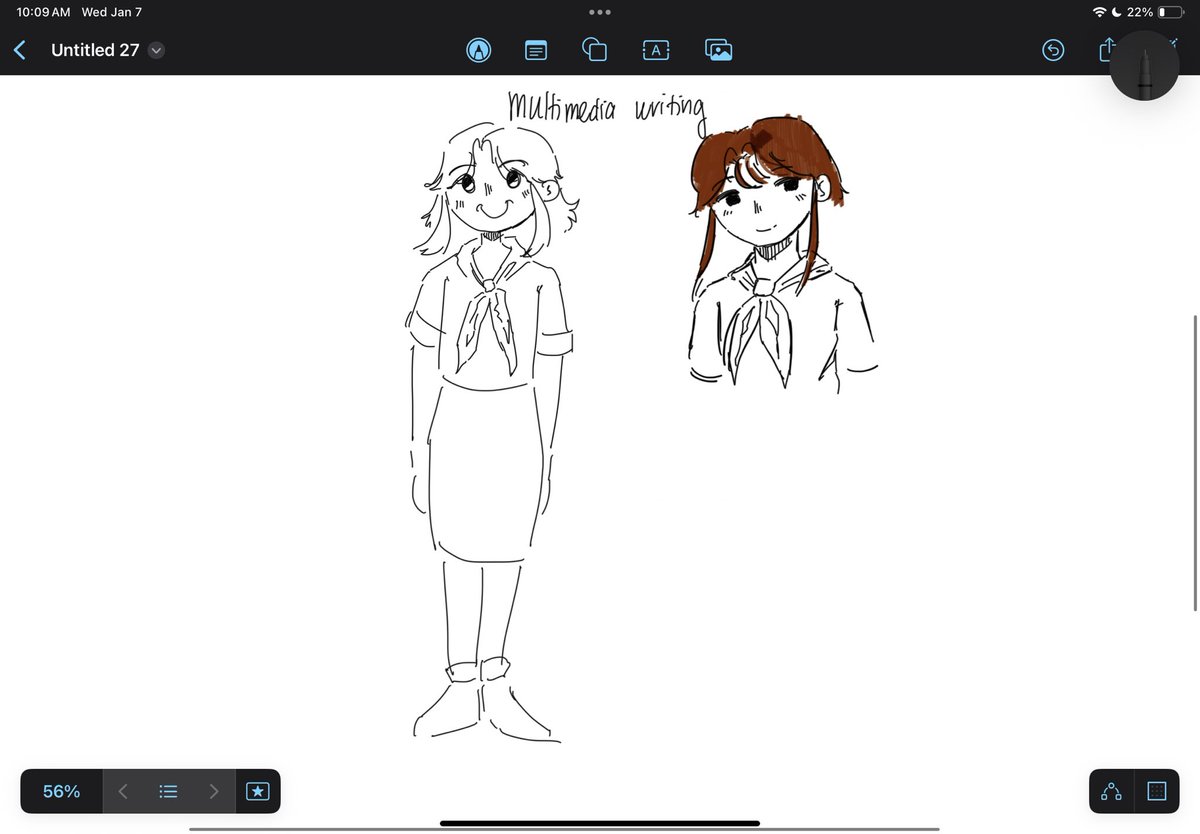Add a scene with the star button
Image resolution: width=1200 pixels, height=834 pixels.
(x=258, y=791)
